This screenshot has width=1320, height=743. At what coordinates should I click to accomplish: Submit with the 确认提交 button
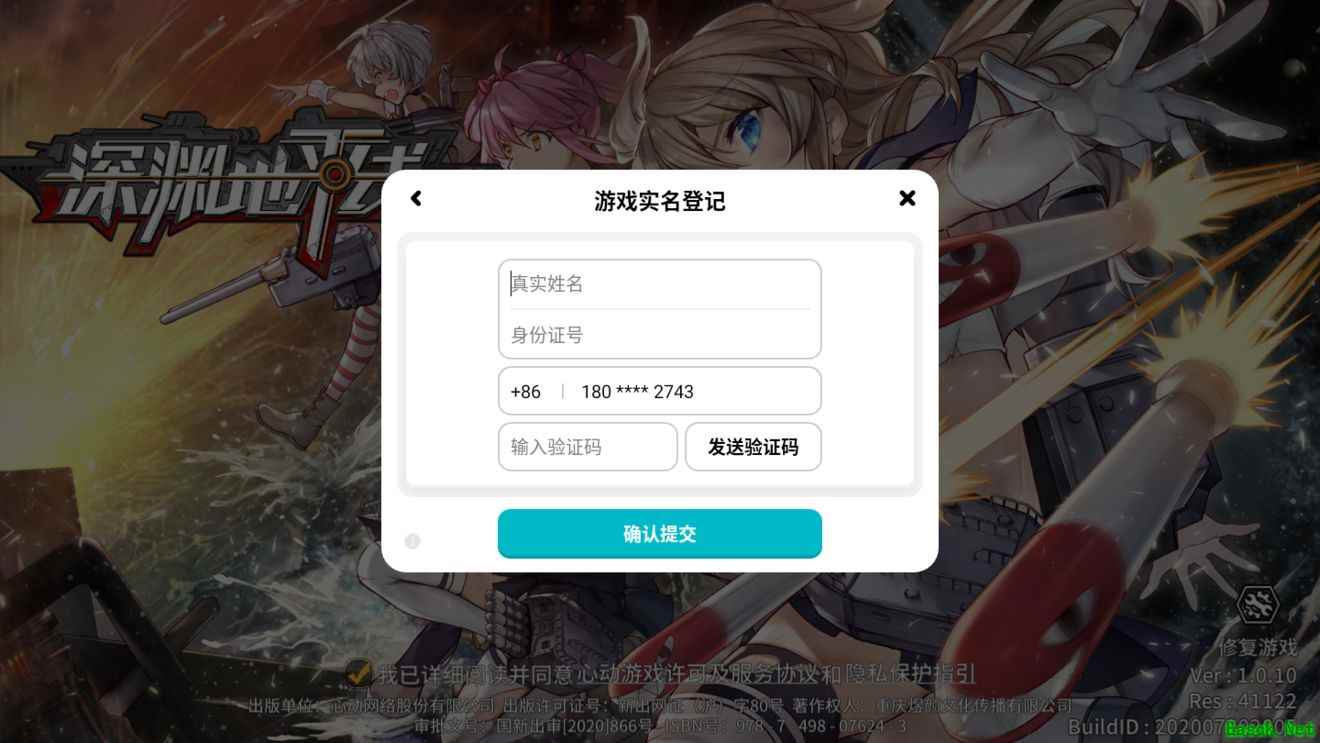tap(660, 534)
